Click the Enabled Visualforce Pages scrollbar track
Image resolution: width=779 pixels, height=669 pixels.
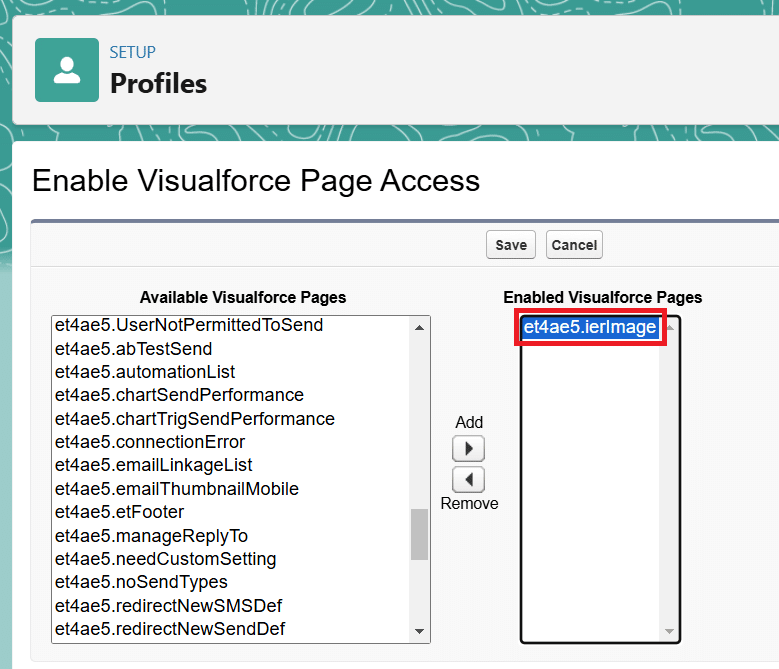669,479
